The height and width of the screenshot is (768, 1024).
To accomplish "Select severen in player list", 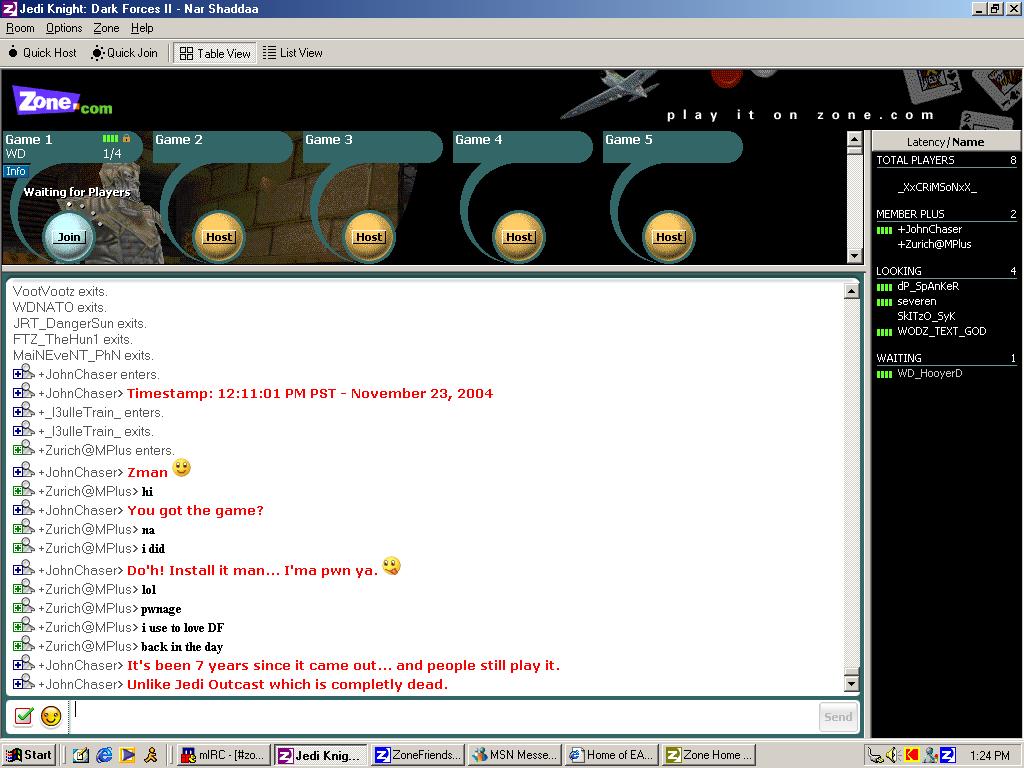I will [916, 301].
